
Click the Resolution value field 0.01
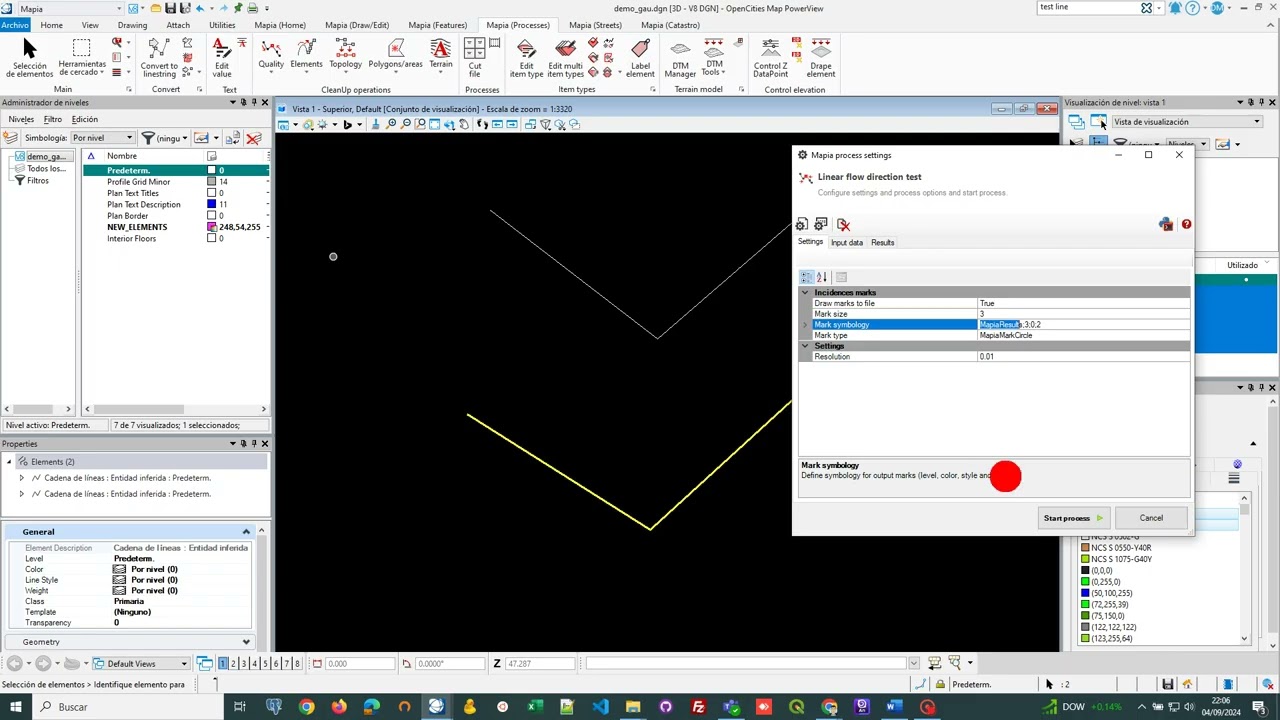pyautogui.click(x=1083, y=357)
